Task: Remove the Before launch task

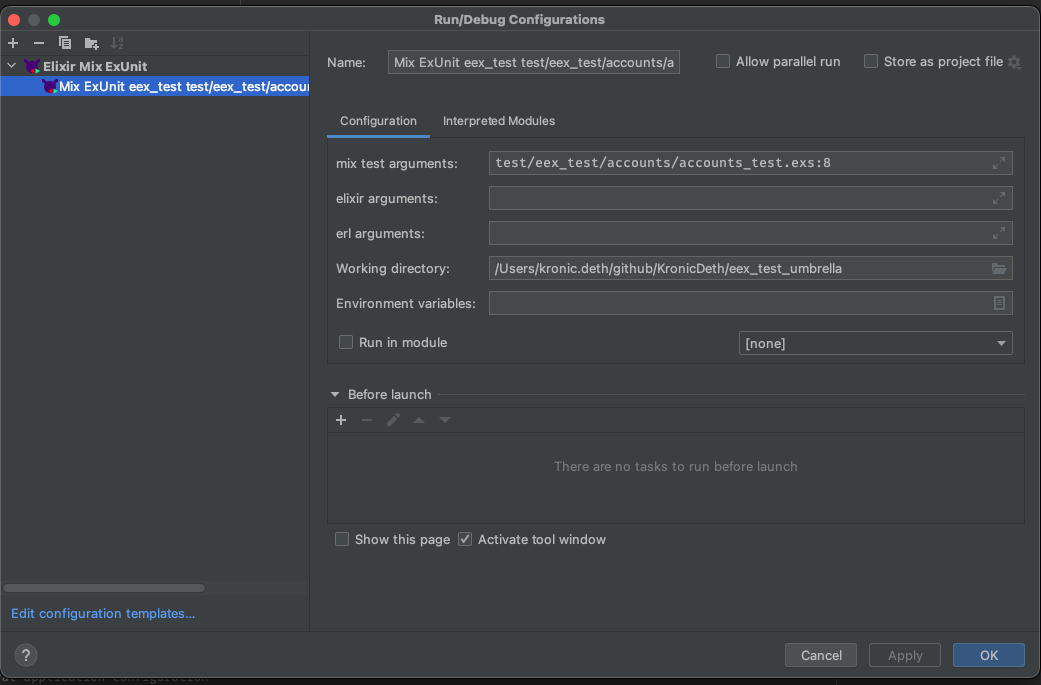Action: coord(366,420)
